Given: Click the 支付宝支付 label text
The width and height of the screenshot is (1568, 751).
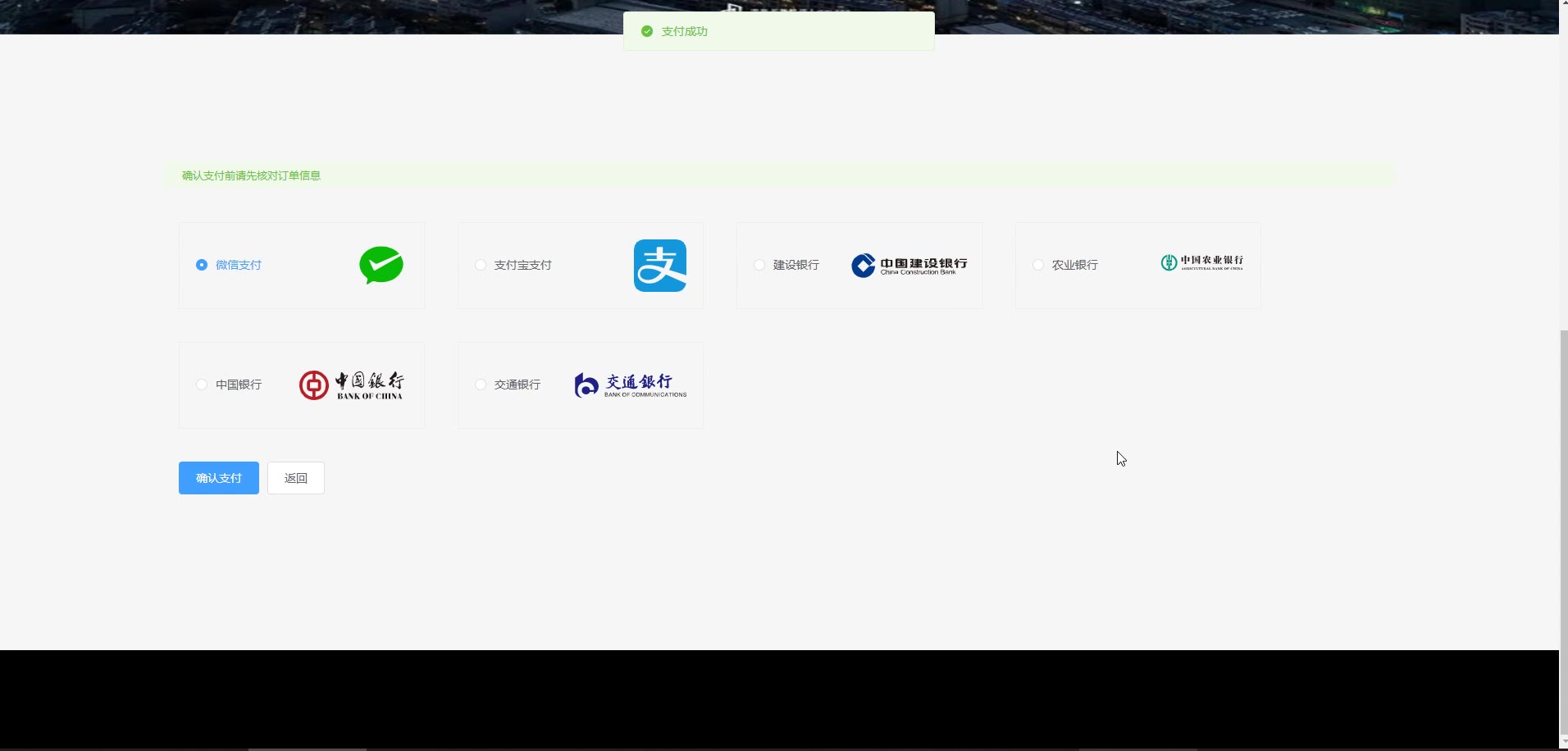Looking at the screenshot, I should (x=522, y=265).
